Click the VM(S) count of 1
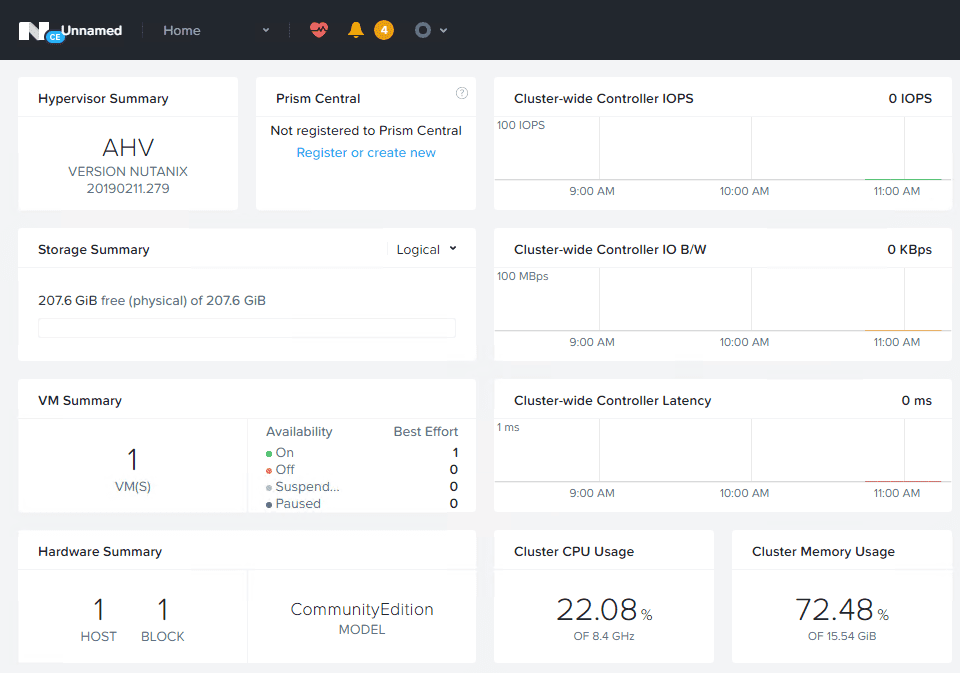The image size is (960, 673). tap(132, 461)
